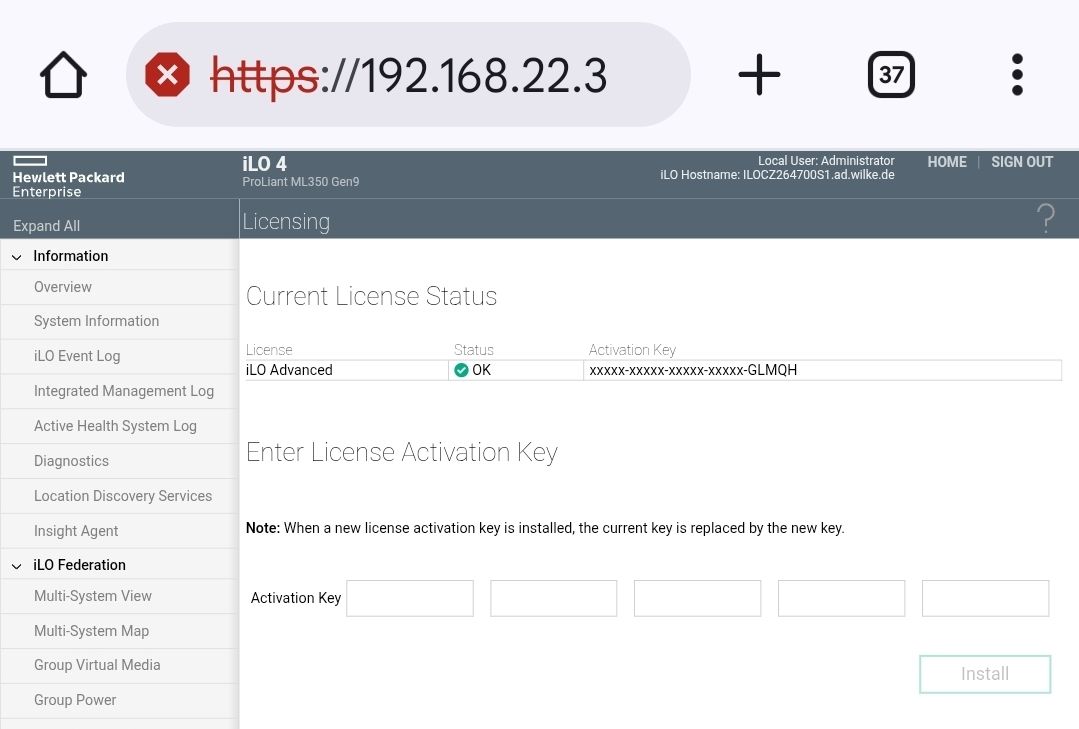The height and width of the screenshot is (729, 1079).
Task: Click the Hewlett Packard Enterprise logo
Action: click(68, 177)
